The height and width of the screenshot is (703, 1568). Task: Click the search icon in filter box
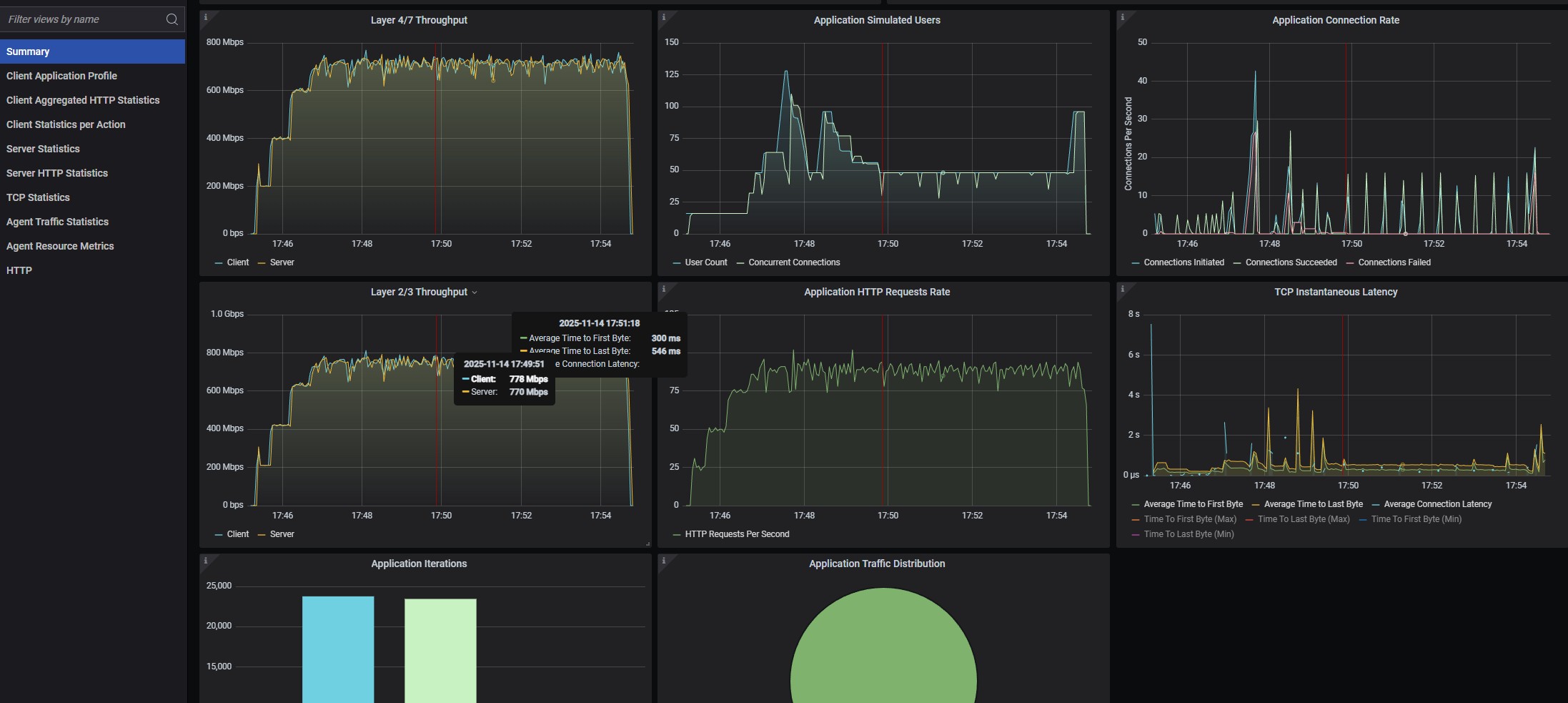[x=172, y=19]
